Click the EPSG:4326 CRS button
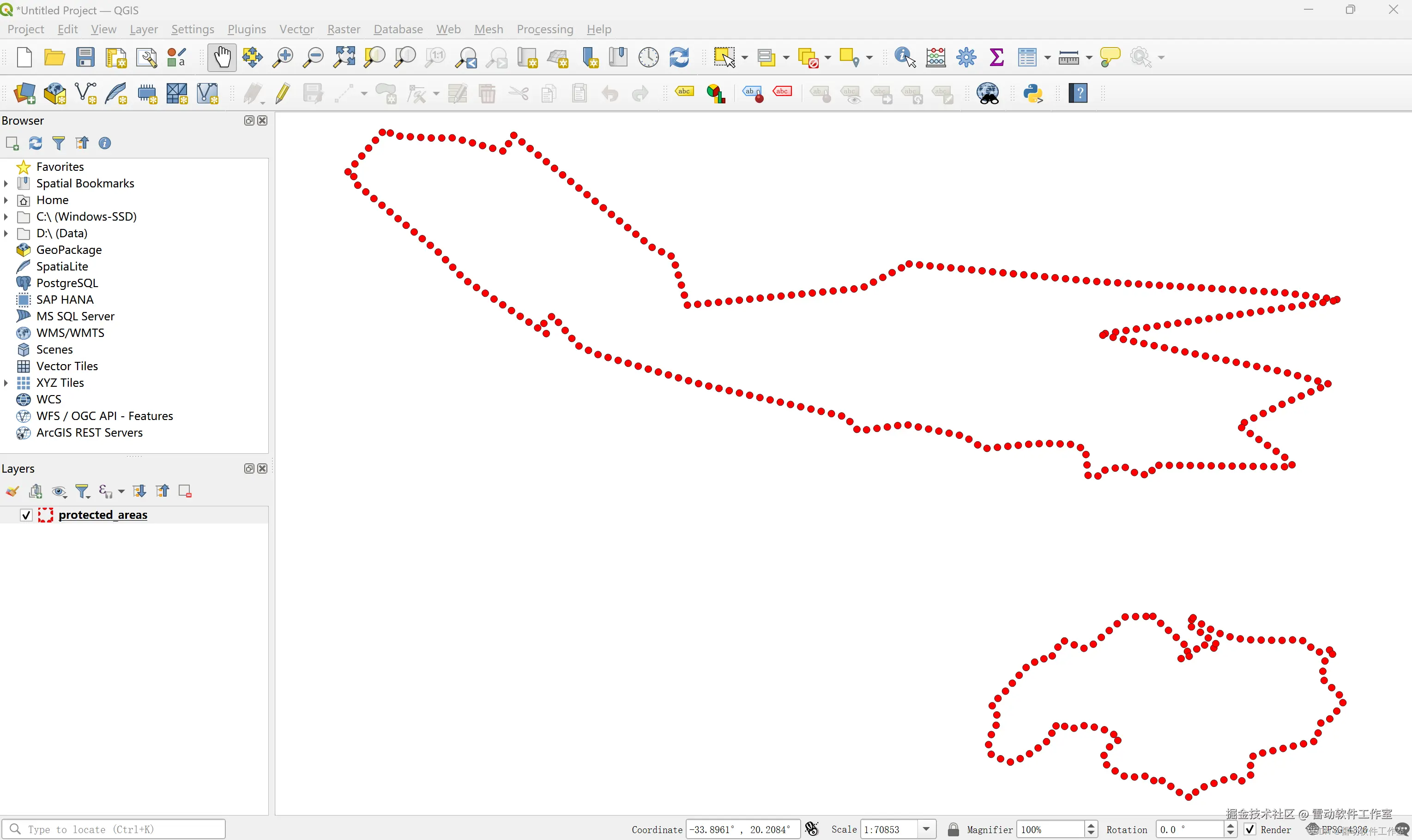This screenshot has height=840, width=1412. click(1343, 829)
